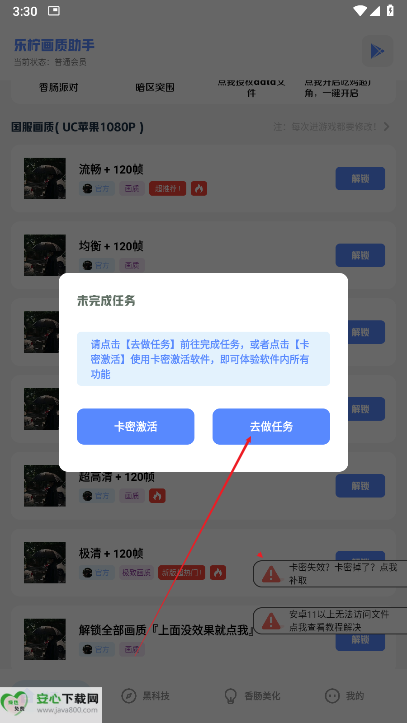Unlock the 流畅 + 120帧 quality option
Screen dimensions: 407x723
360,178
